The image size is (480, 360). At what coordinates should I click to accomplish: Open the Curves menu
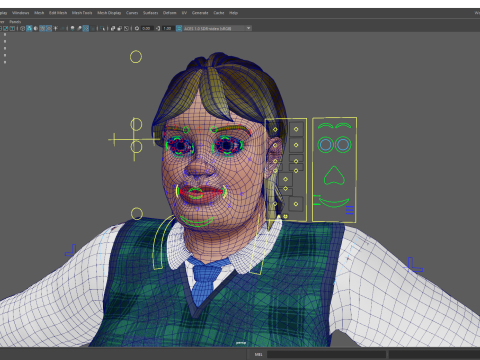click(132, 13)
